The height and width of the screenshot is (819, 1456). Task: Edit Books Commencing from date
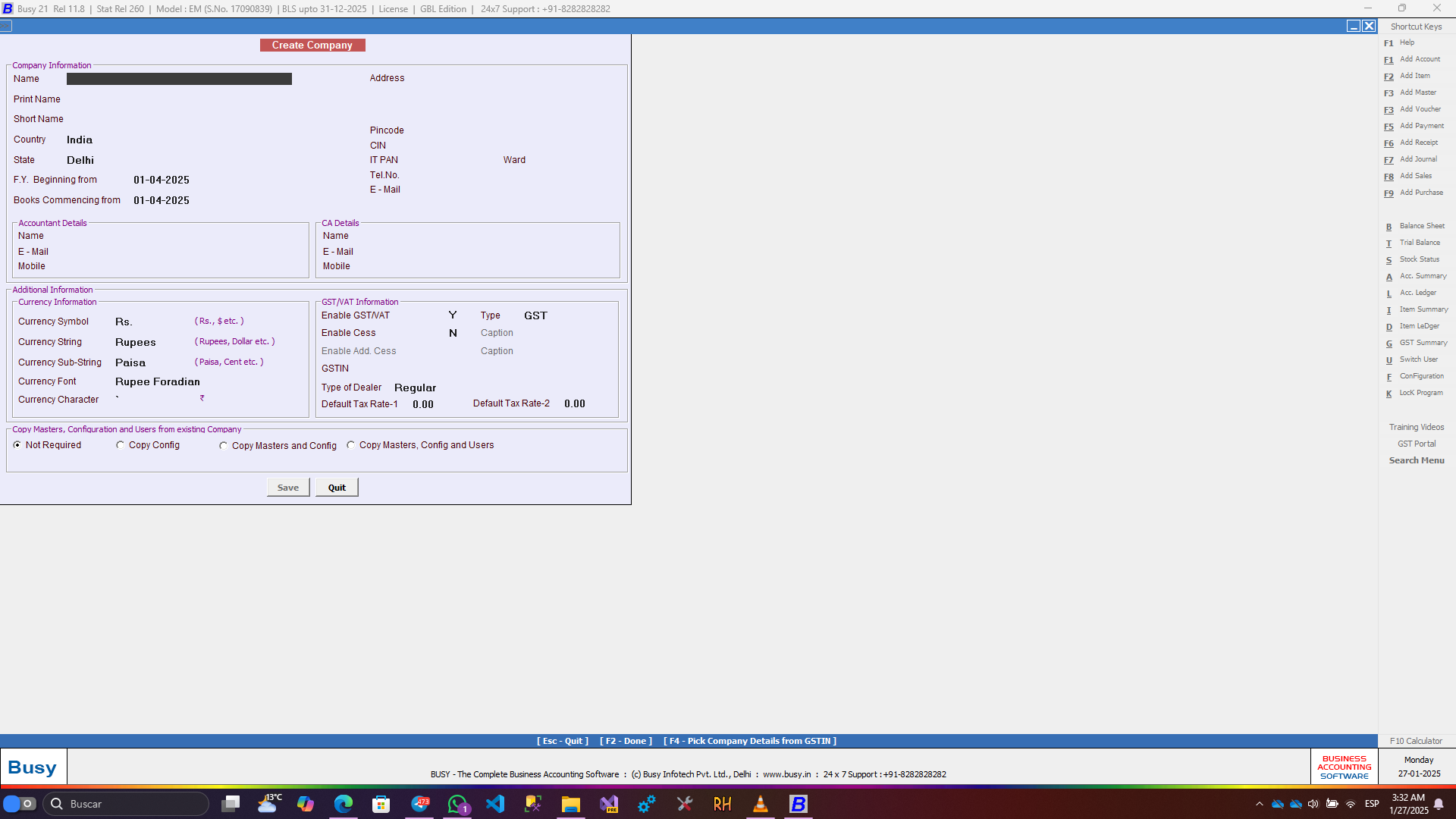click(162, 200)
